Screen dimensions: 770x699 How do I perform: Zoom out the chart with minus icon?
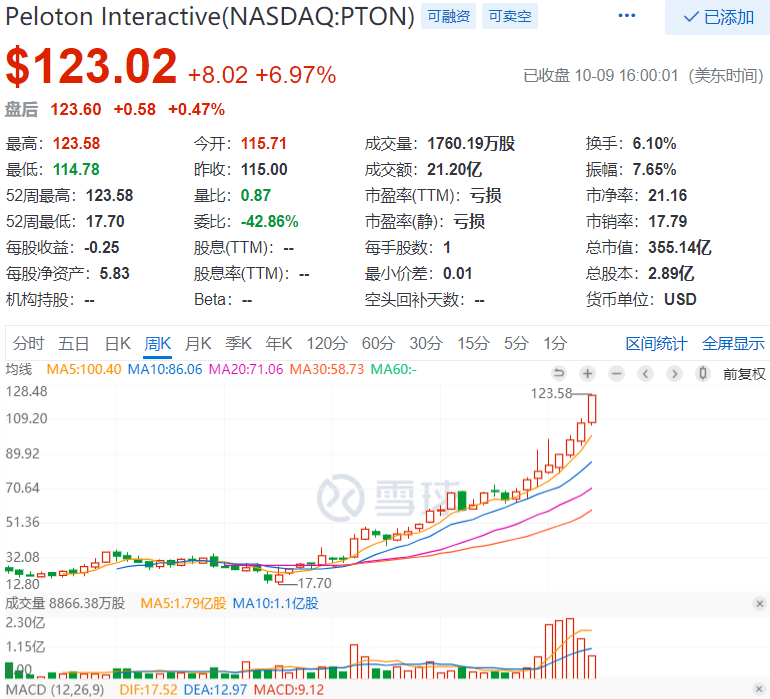tap(616, 374)
